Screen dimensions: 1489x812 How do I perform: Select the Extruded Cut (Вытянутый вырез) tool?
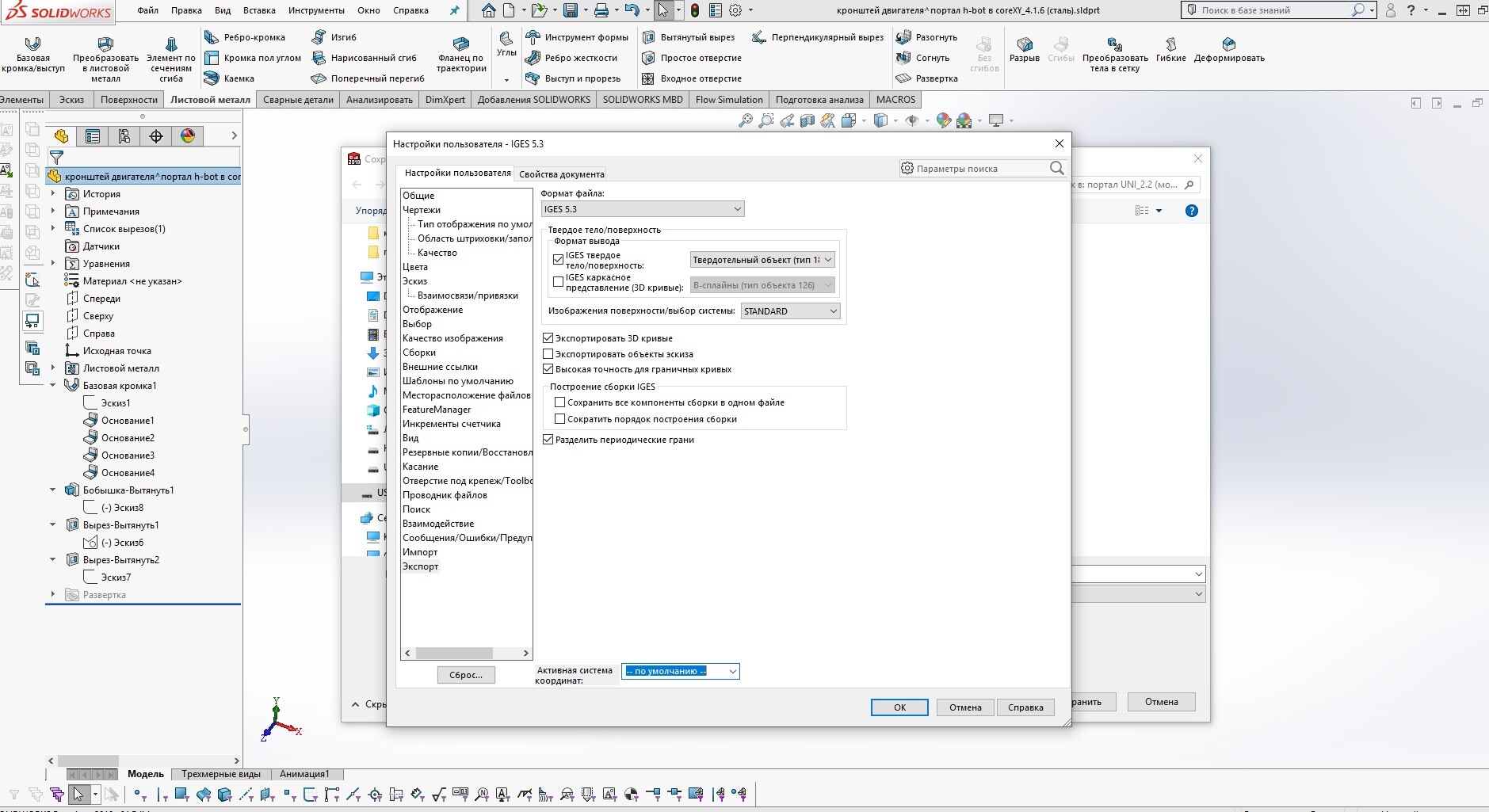[688, 37]
